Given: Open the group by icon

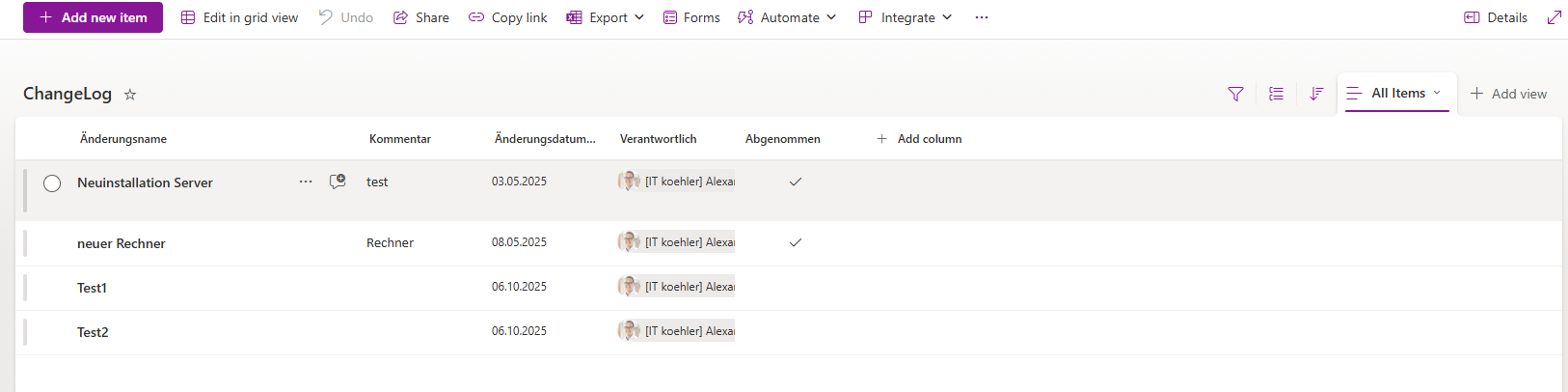Looking at the screenshot, I should tap(1276, 94).
